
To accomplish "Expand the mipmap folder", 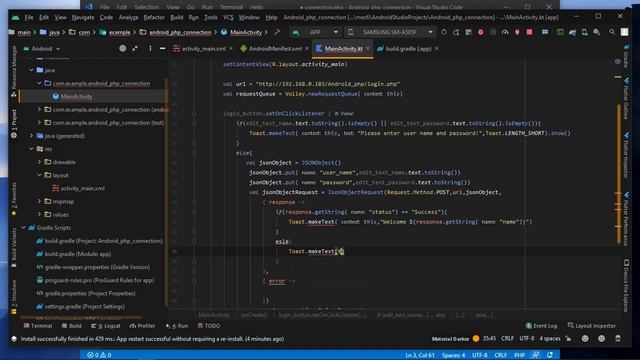I will coord(40,201).
